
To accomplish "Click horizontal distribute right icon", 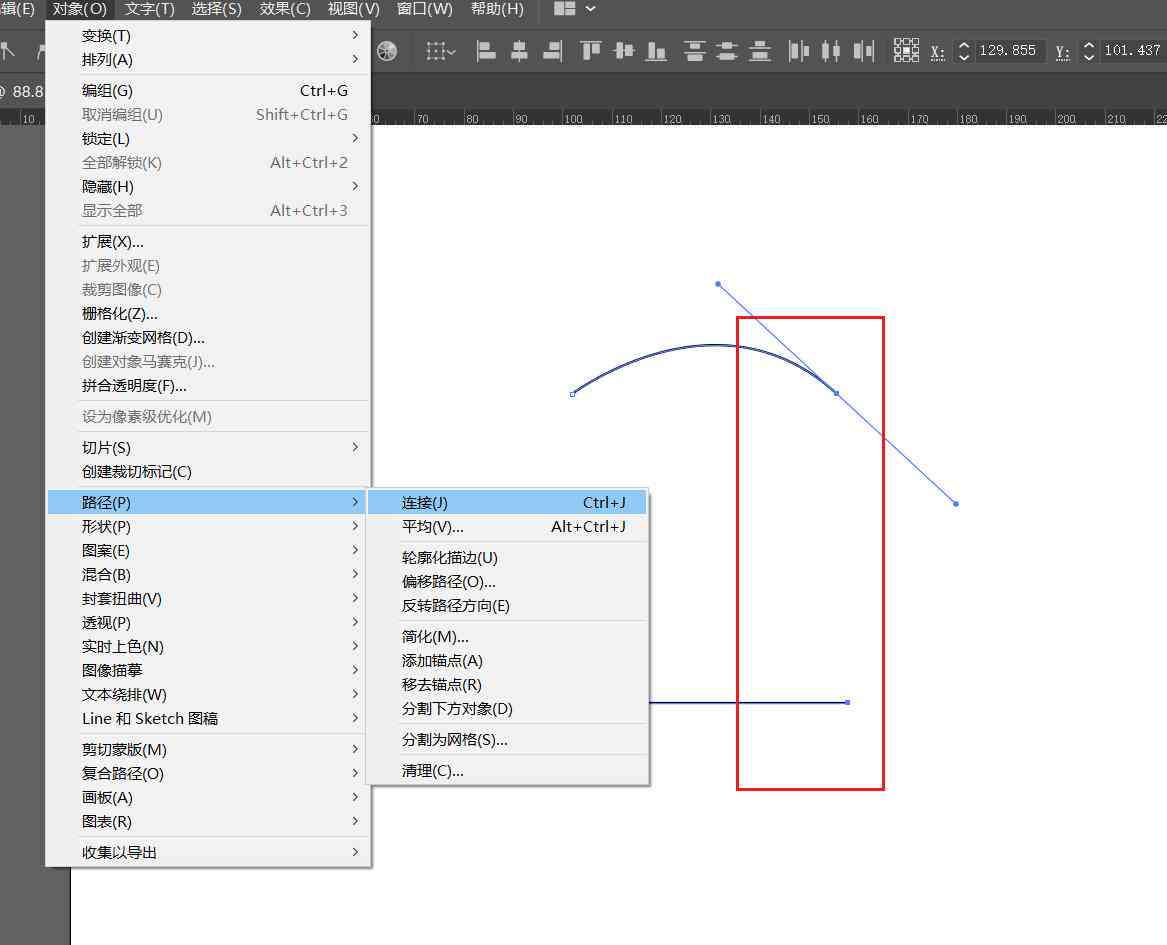I will (x=863, y=51).
